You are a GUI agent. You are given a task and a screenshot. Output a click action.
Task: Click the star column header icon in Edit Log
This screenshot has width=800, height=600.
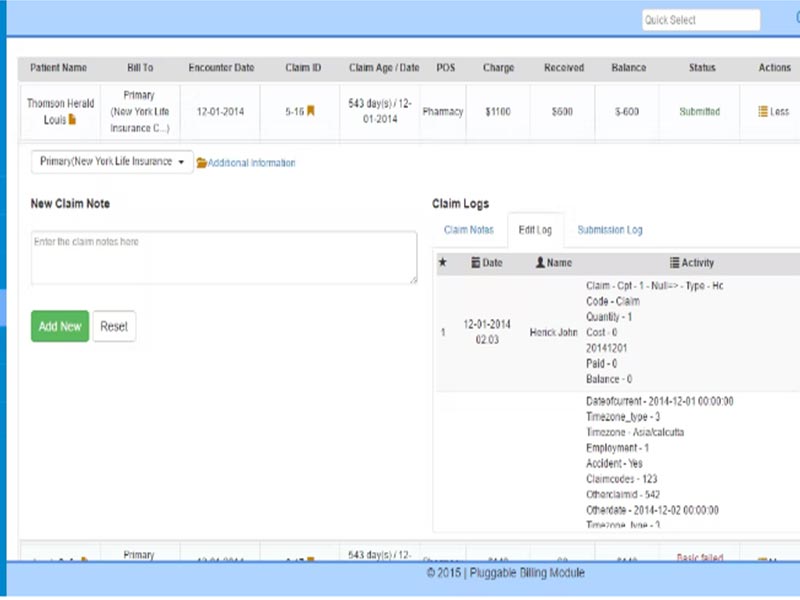point(443,262)
